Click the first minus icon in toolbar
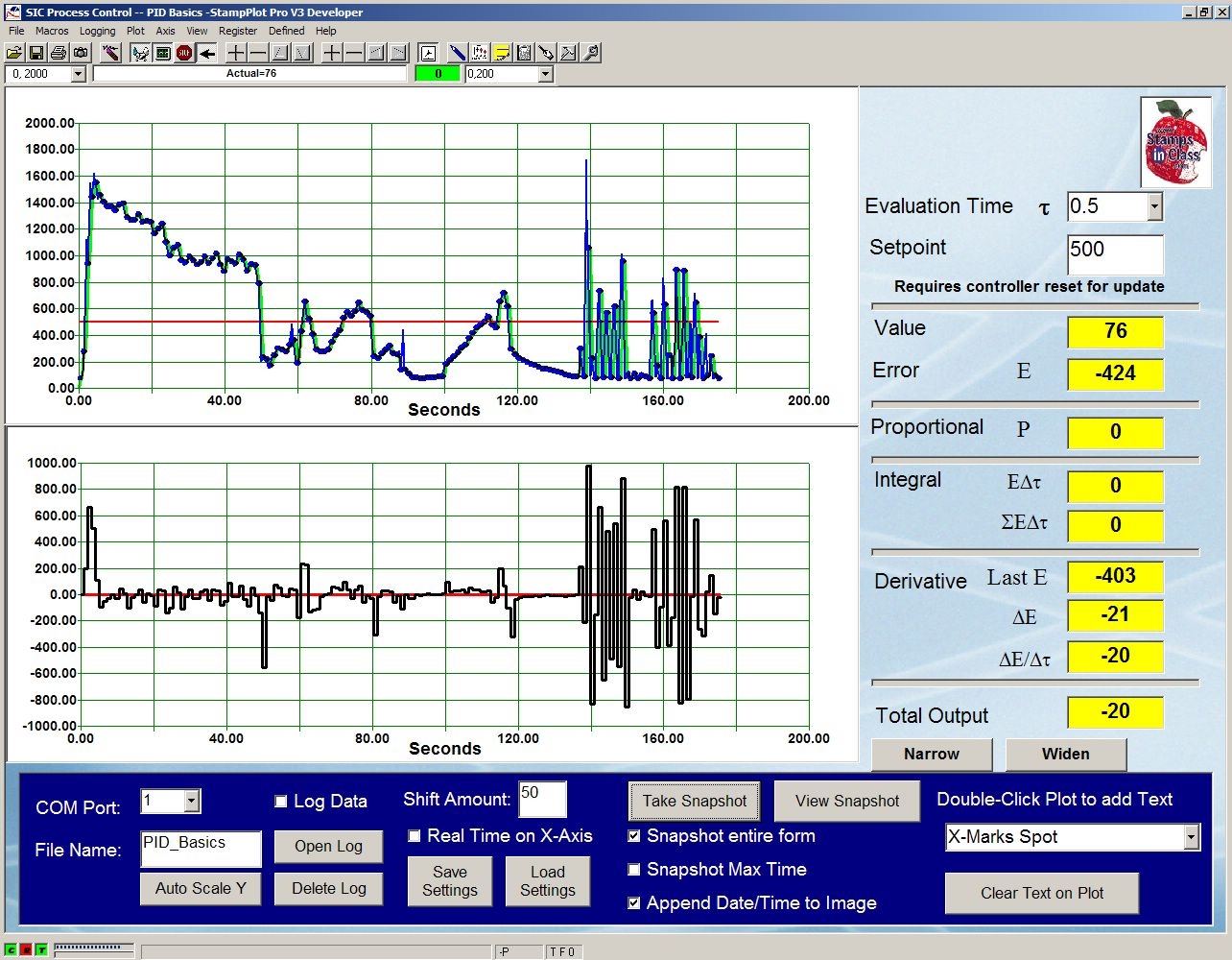The height and width of the screenshot is (960, 1232). pos(258,53)
